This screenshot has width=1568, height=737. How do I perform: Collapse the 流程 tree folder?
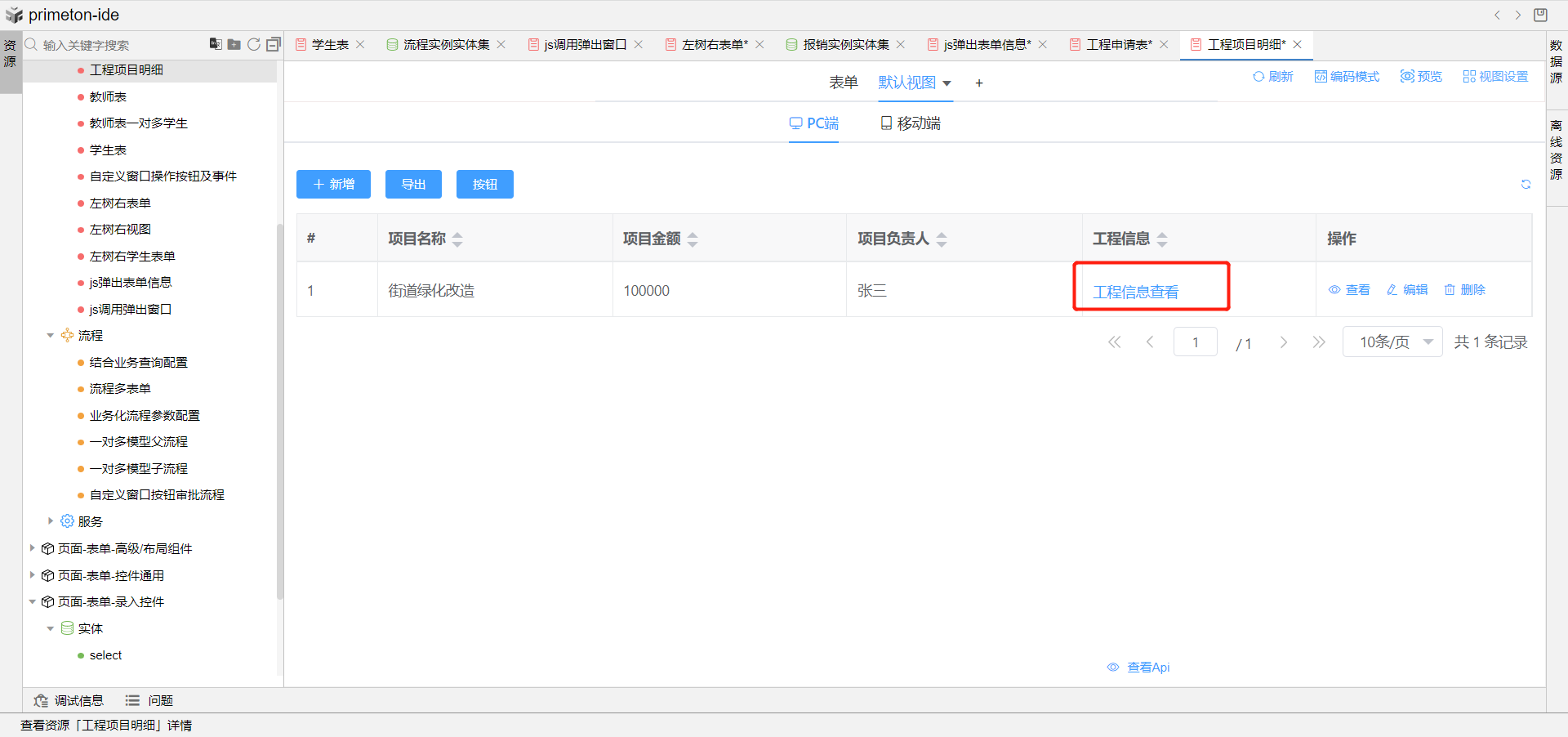point(51,335)
